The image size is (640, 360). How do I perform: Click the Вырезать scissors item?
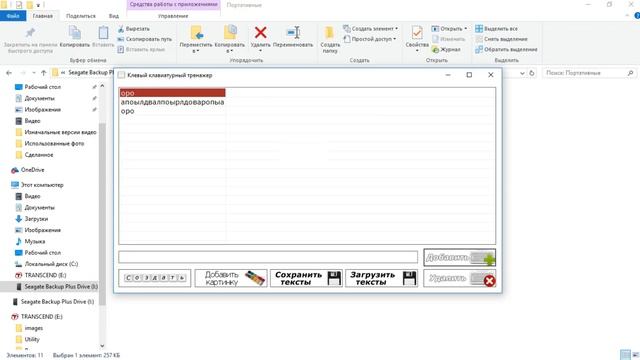click(133, 29)
